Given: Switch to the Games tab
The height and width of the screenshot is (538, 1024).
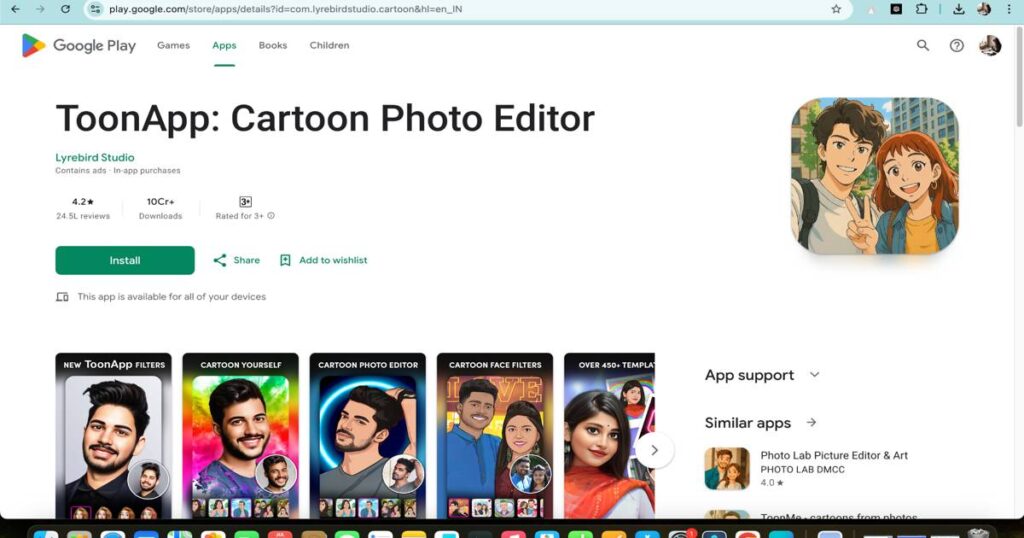Looking at the screenshot, I should 173,45.
